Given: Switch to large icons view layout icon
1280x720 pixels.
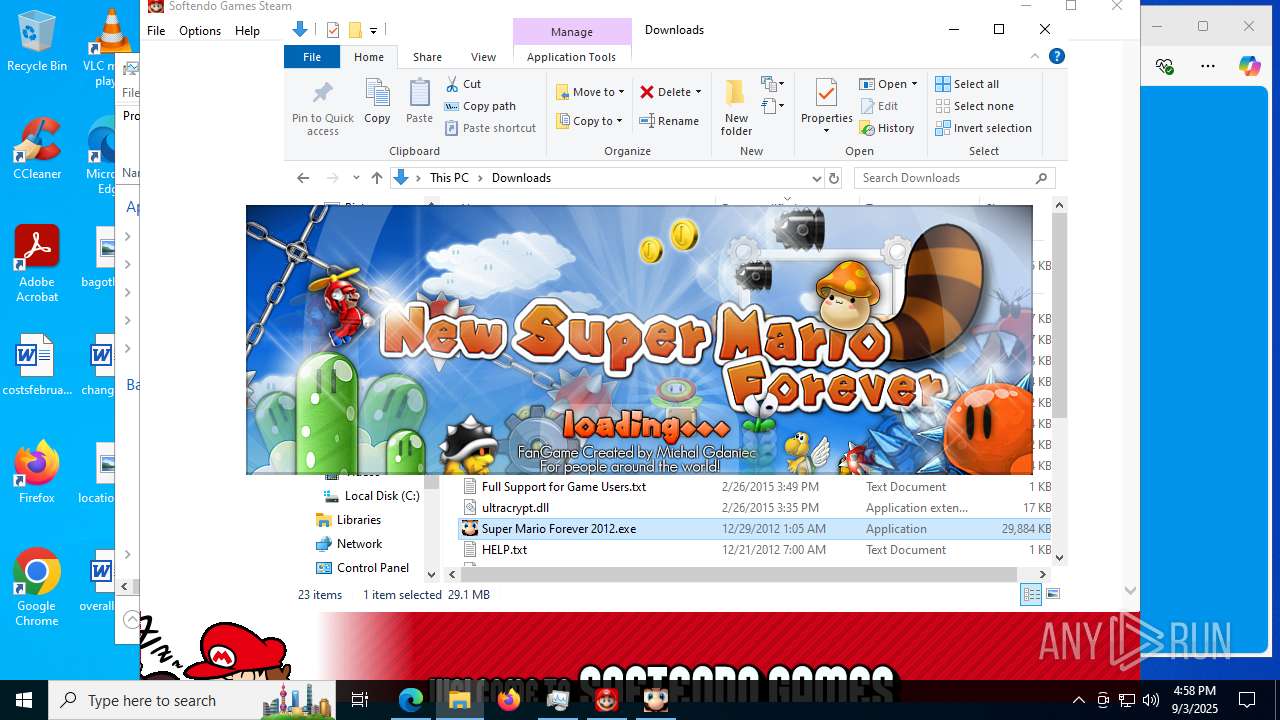Looking at the screenshot, I should pyautogui.click(x=1052, y=594).
